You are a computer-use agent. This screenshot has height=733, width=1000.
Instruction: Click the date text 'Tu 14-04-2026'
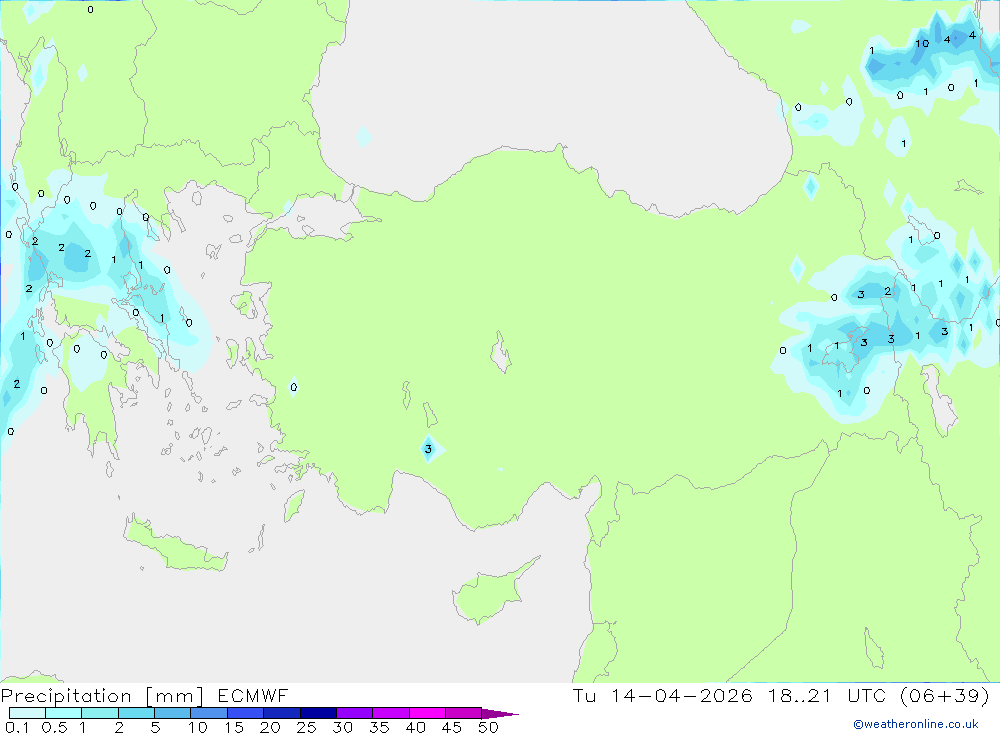[662, 695]
